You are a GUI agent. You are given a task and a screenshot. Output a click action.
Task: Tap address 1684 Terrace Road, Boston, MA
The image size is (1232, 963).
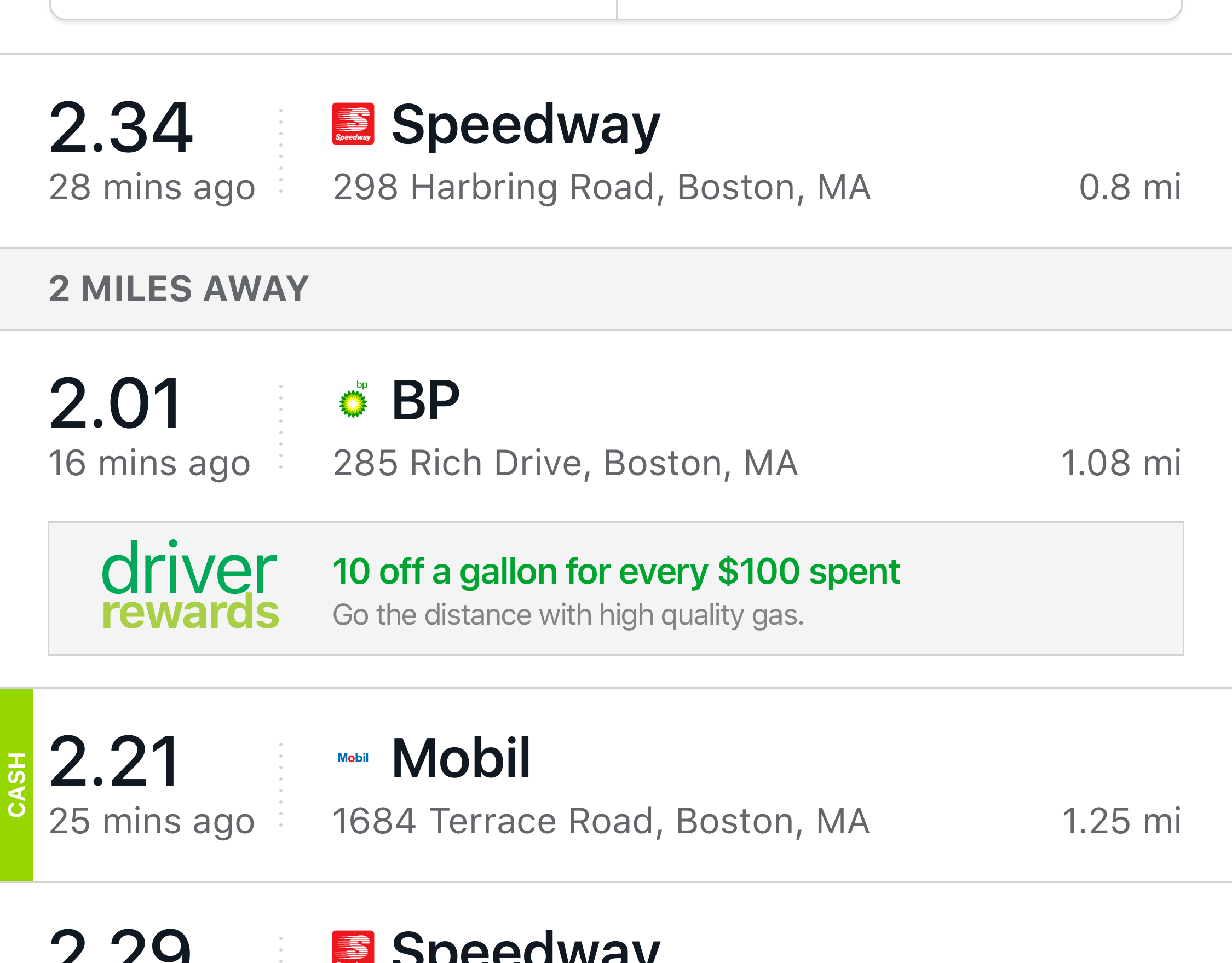click(601, 821)
